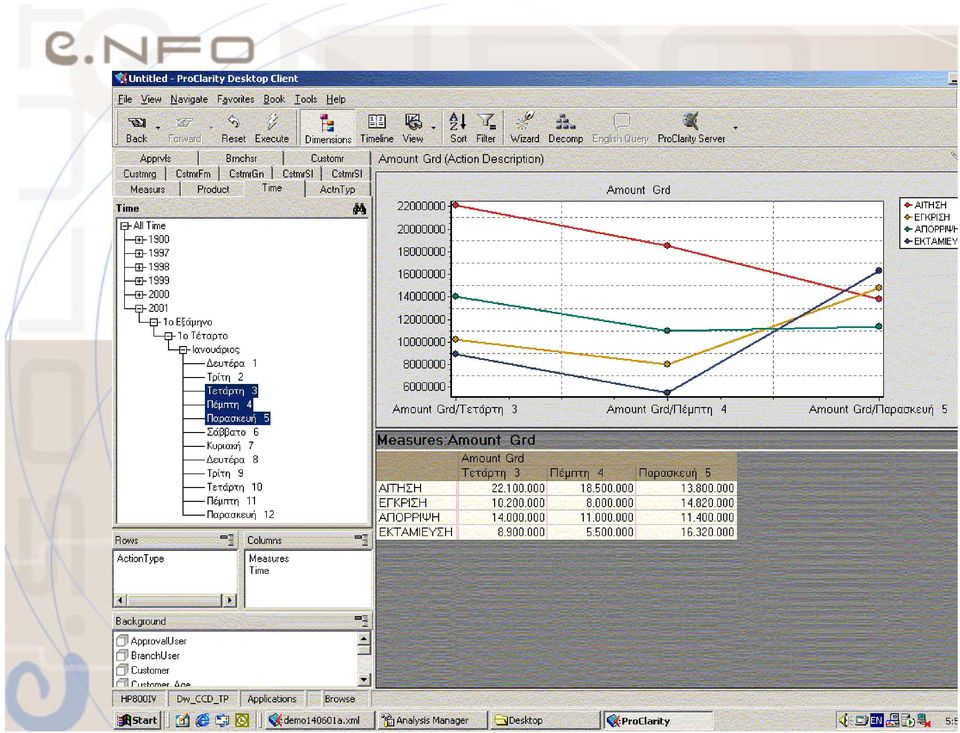Switch to the Measurs dimension tab
The width and height of the screenshot is (960, 733).
tap(148, 189)
